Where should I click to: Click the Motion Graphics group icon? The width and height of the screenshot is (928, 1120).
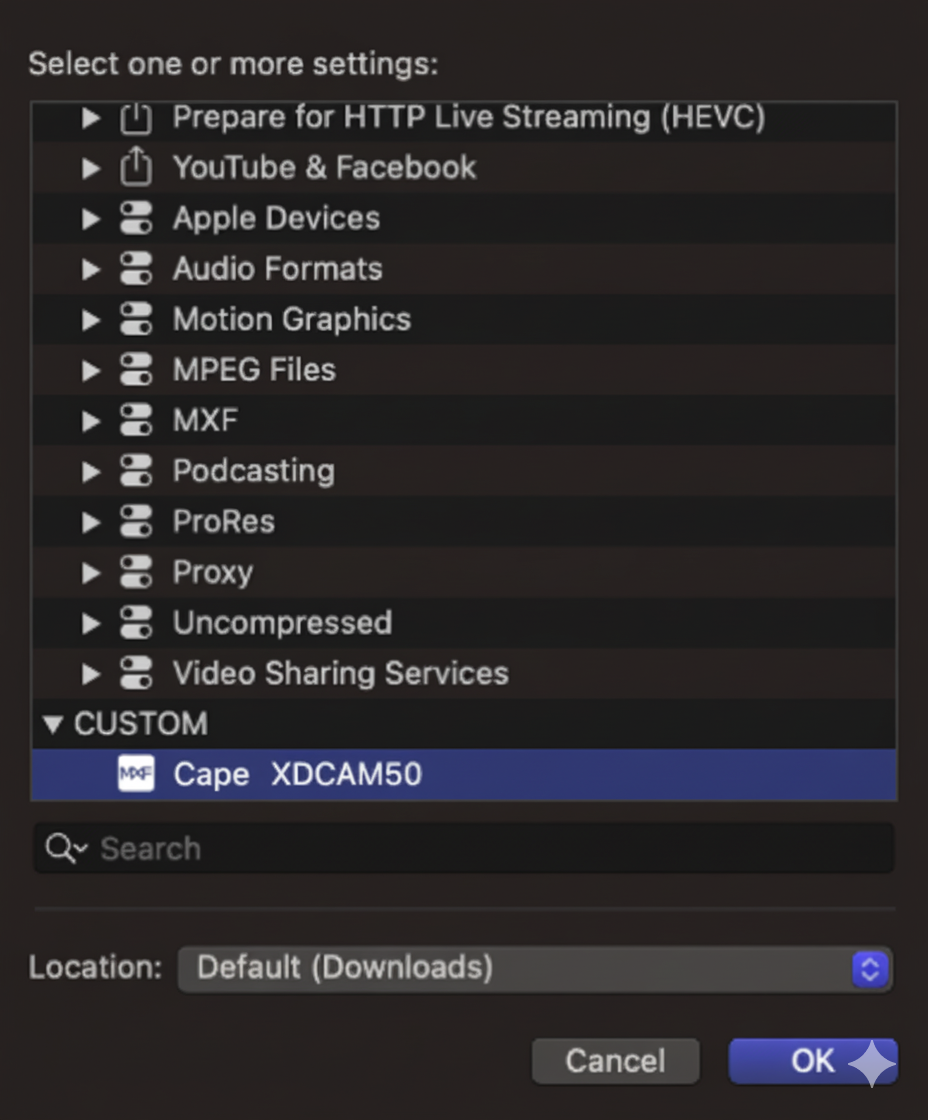[x=135, y=319]
